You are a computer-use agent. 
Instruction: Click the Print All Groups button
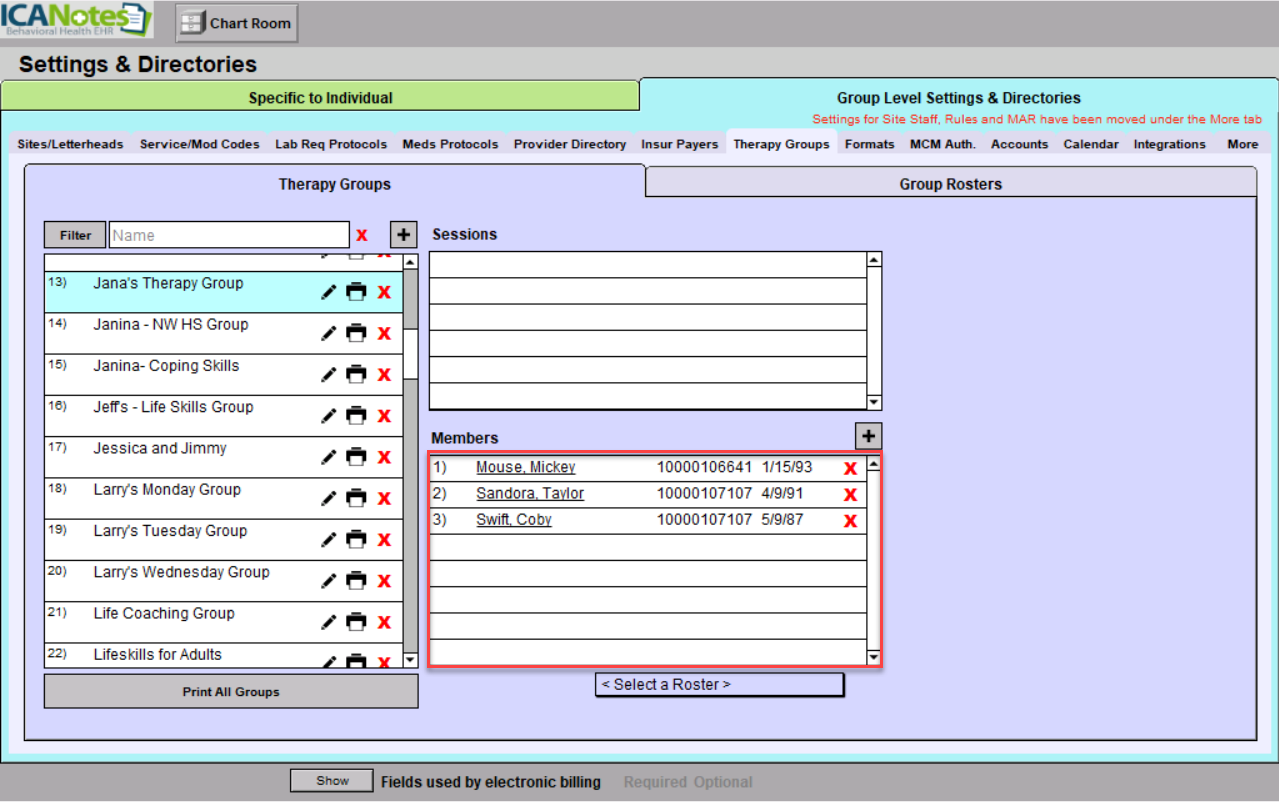[x=231, y=692]
